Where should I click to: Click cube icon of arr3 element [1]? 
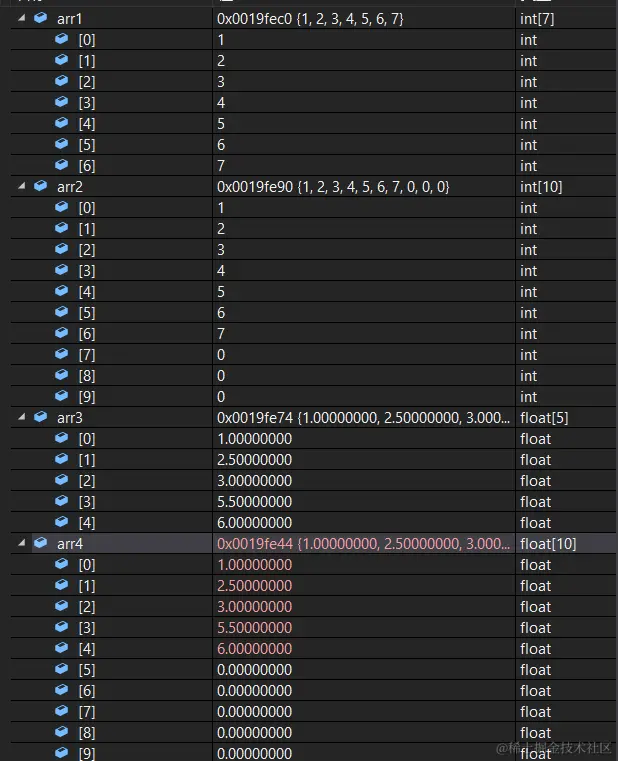point(62,459)
